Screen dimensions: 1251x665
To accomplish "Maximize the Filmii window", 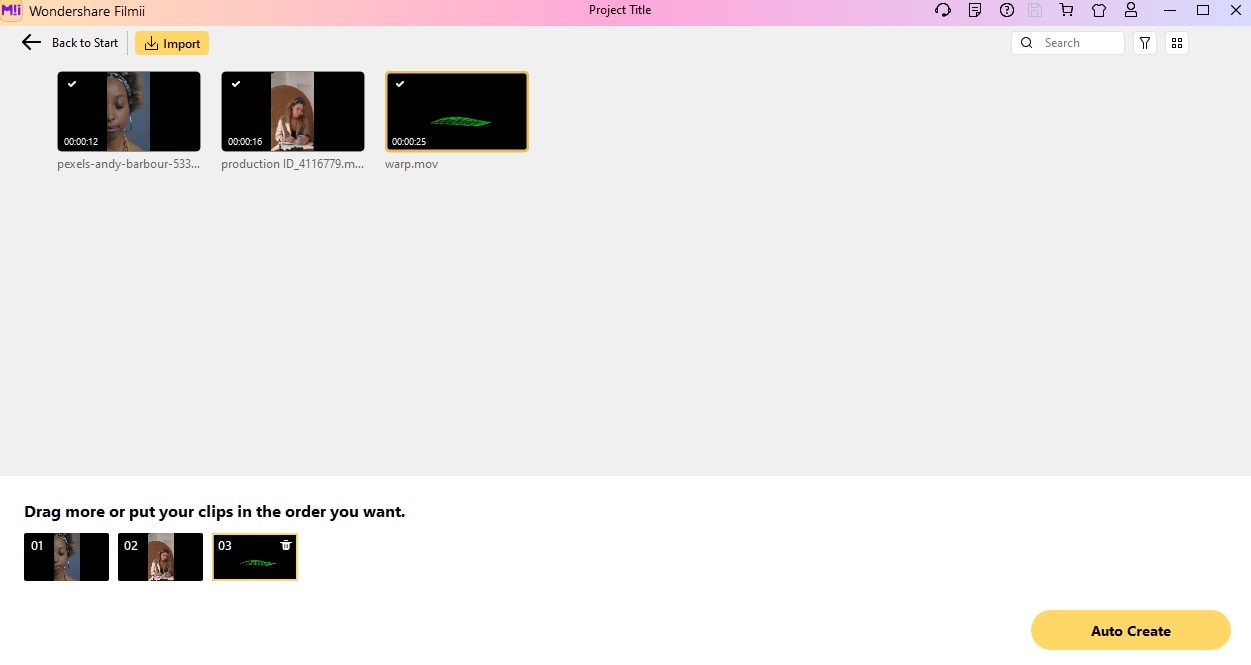I will tap(1203, 11).
